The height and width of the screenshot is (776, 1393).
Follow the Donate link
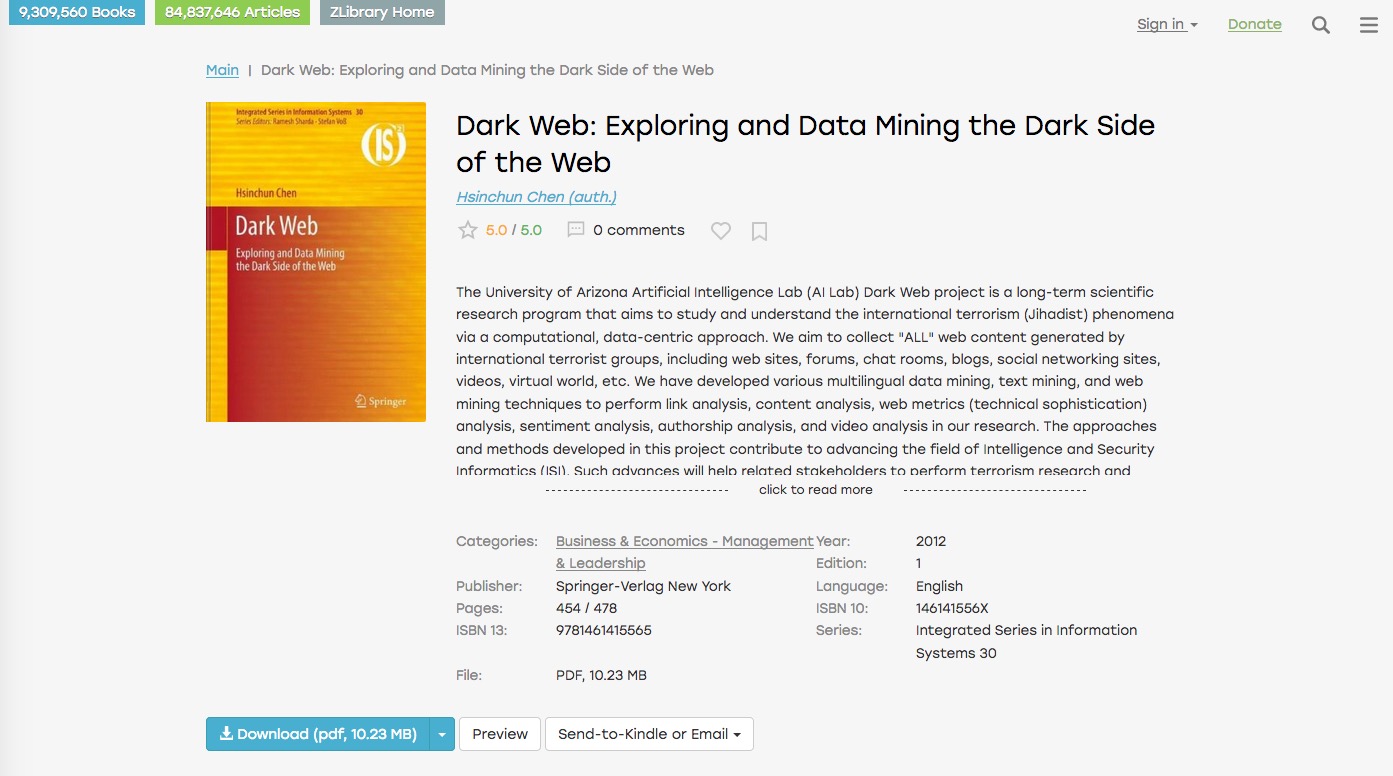(x=1254, y=25)
